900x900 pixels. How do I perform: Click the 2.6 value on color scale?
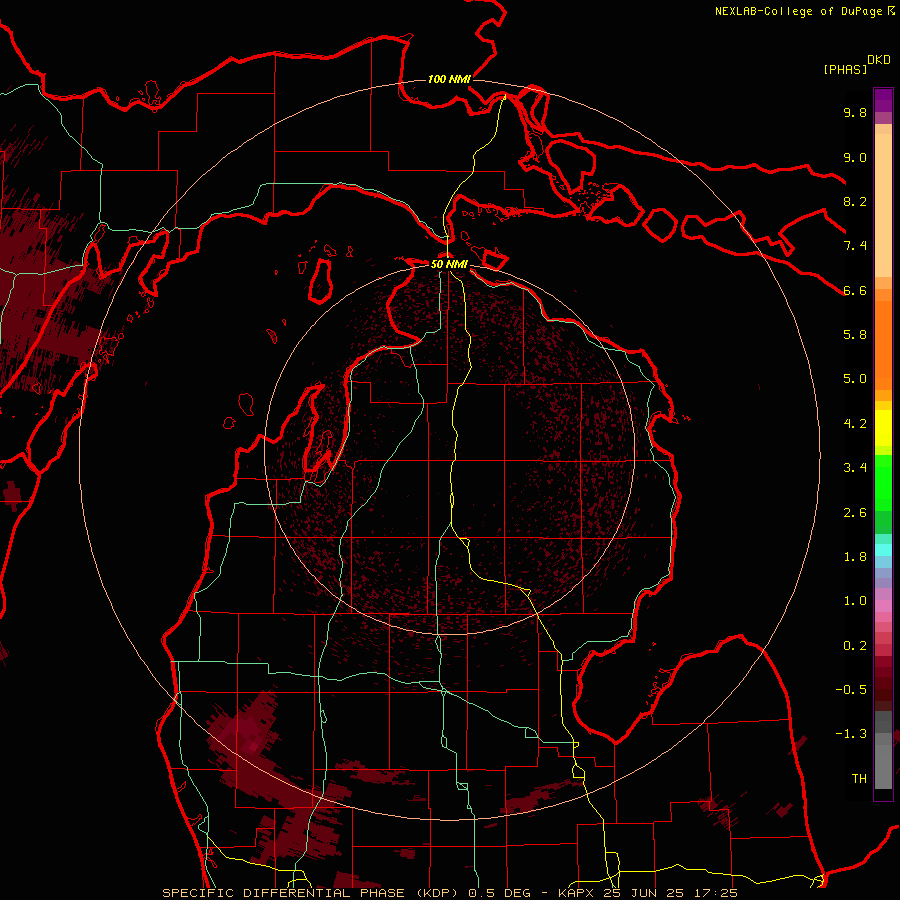click(x=855, y=513)
